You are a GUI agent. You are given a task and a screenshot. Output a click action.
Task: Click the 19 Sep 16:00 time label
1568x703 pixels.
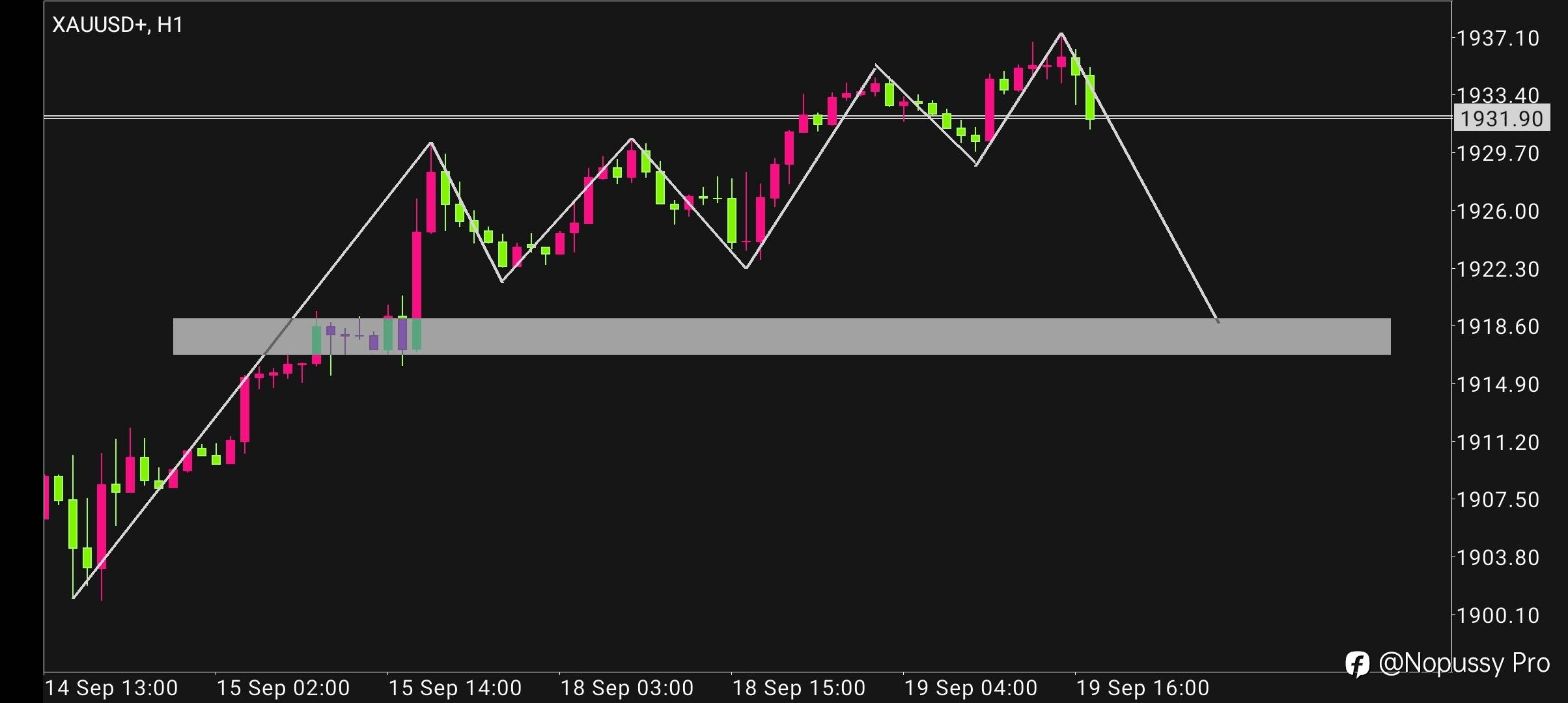click(x=1143, y=688)
